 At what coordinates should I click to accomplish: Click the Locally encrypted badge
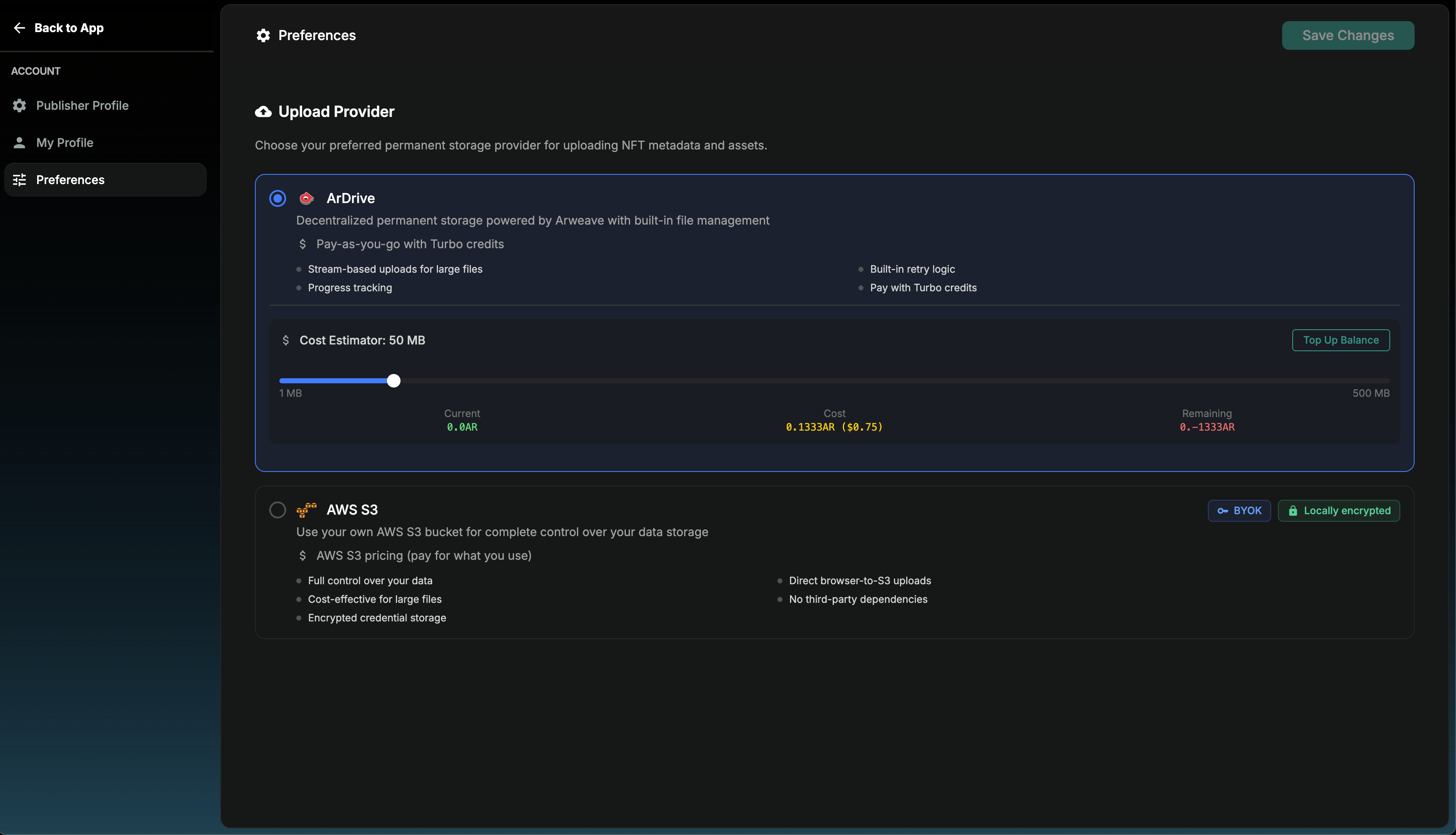click(1339, 510)
